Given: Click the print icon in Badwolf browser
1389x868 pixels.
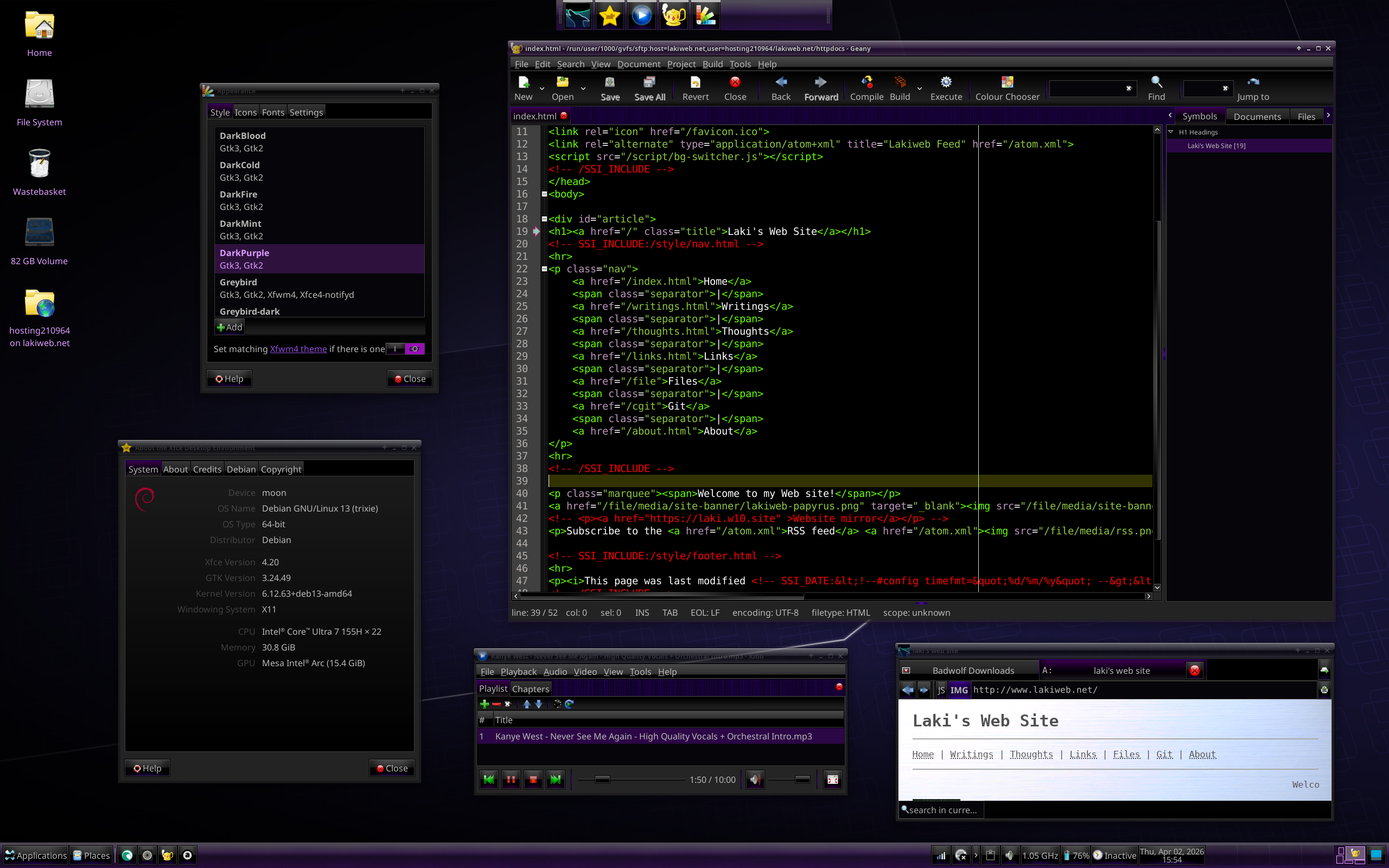Looking at the screenshot, I should click(1324, 690).
